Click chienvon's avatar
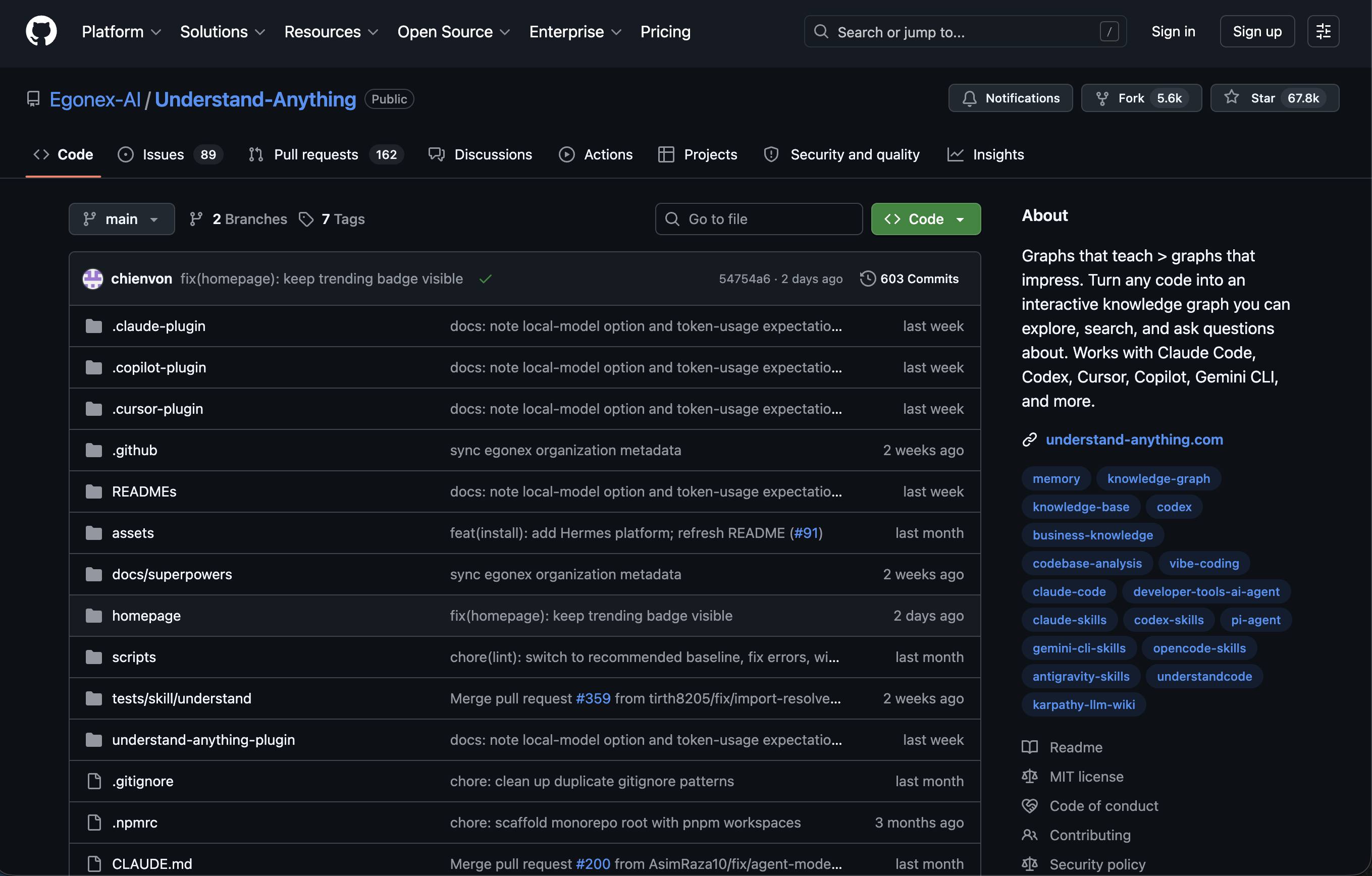The width and height of the screenshot is (1372, 876). (x=93, y=279)
